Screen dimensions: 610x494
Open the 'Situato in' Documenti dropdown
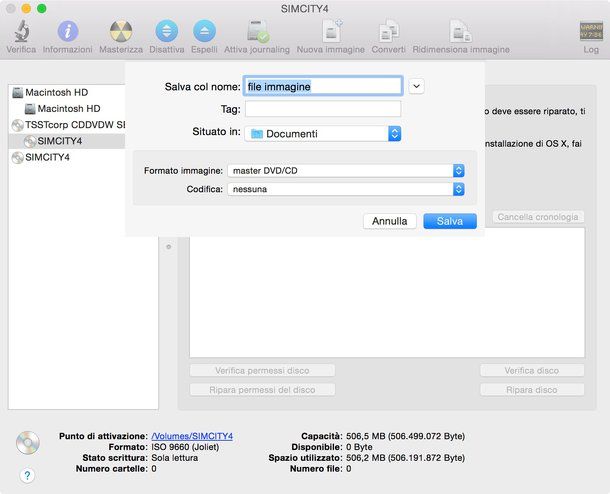pyautogui.click(x=323, y=134)
